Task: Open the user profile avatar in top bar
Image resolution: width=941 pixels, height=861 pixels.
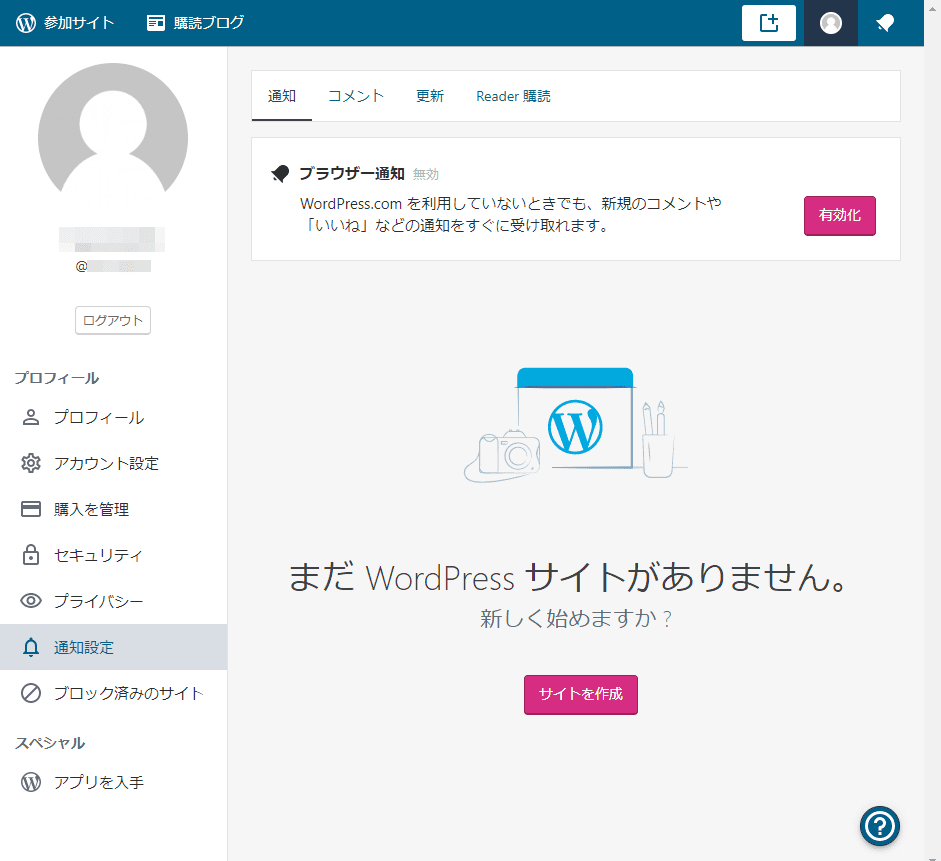Action: [831, 23]
